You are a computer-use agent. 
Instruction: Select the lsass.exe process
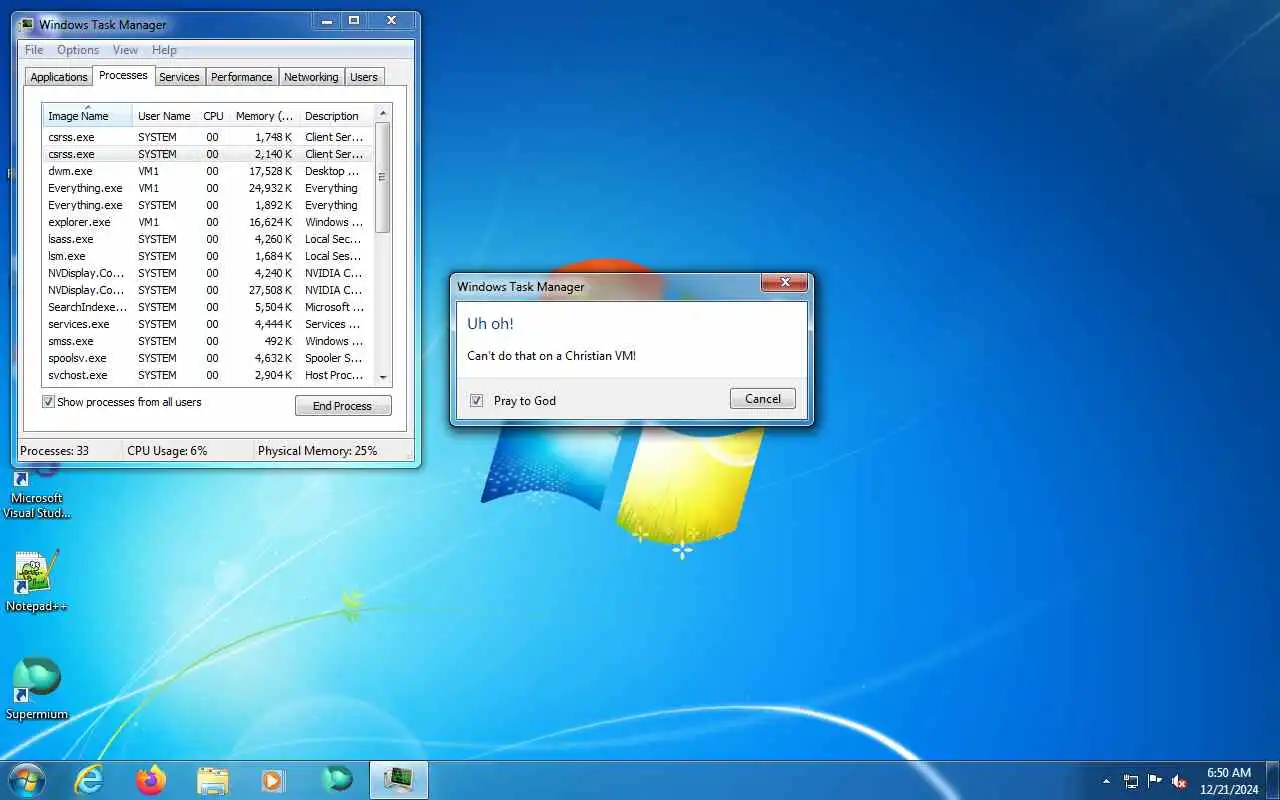[x=208, y=239]
